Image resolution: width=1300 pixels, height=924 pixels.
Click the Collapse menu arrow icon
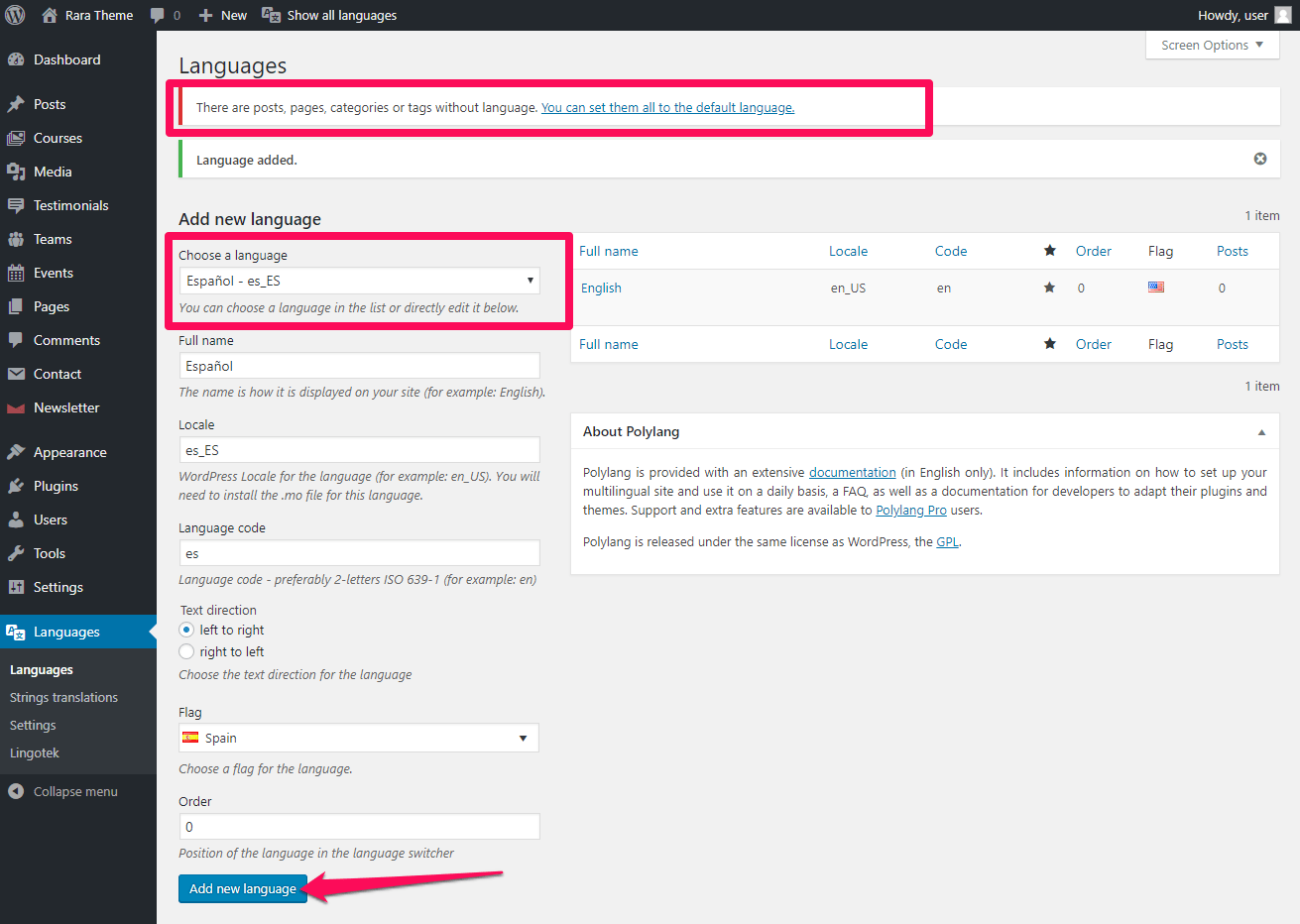[x=16, y=791]
